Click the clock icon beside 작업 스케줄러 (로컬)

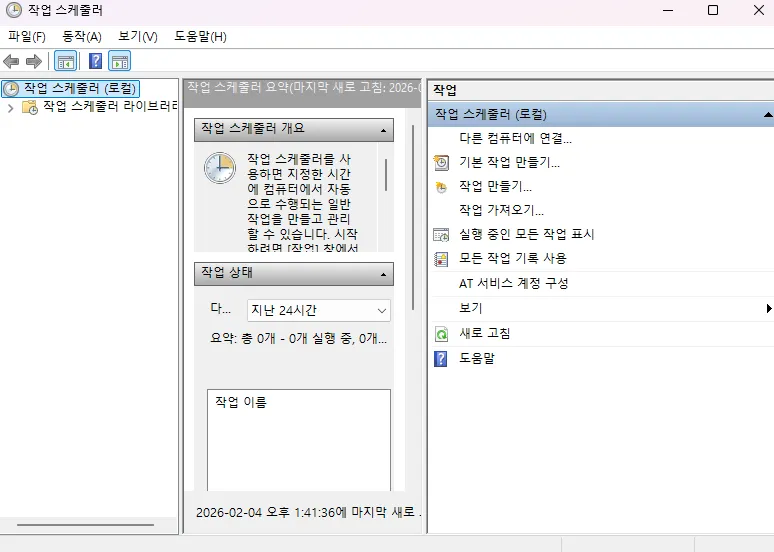coord(11,89)
